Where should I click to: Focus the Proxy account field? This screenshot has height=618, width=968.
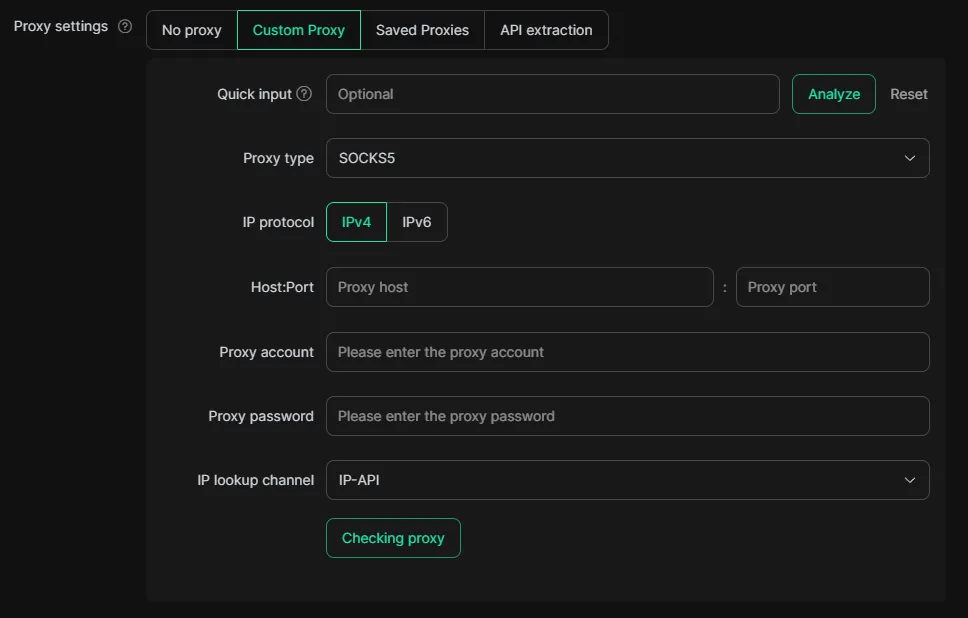[x=627, y=352]
